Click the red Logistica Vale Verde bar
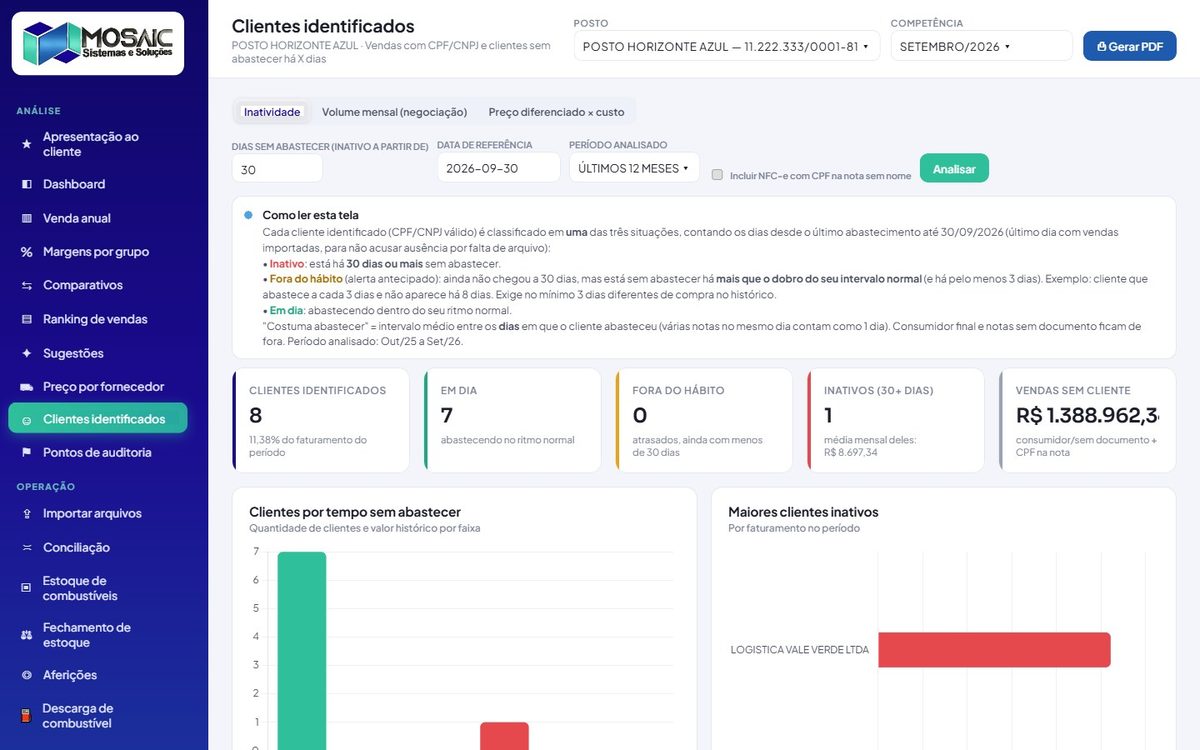Screen dimensions: 1200x750 pyautogui.click(x=995, y=650)
